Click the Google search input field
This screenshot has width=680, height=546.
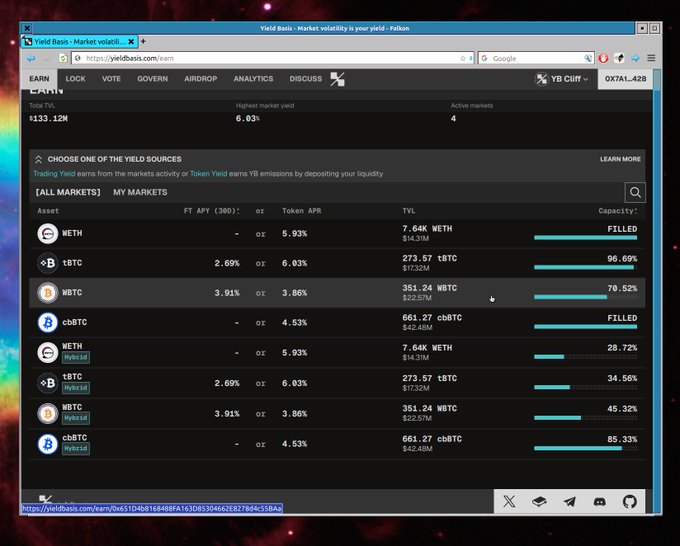(537, 58)
